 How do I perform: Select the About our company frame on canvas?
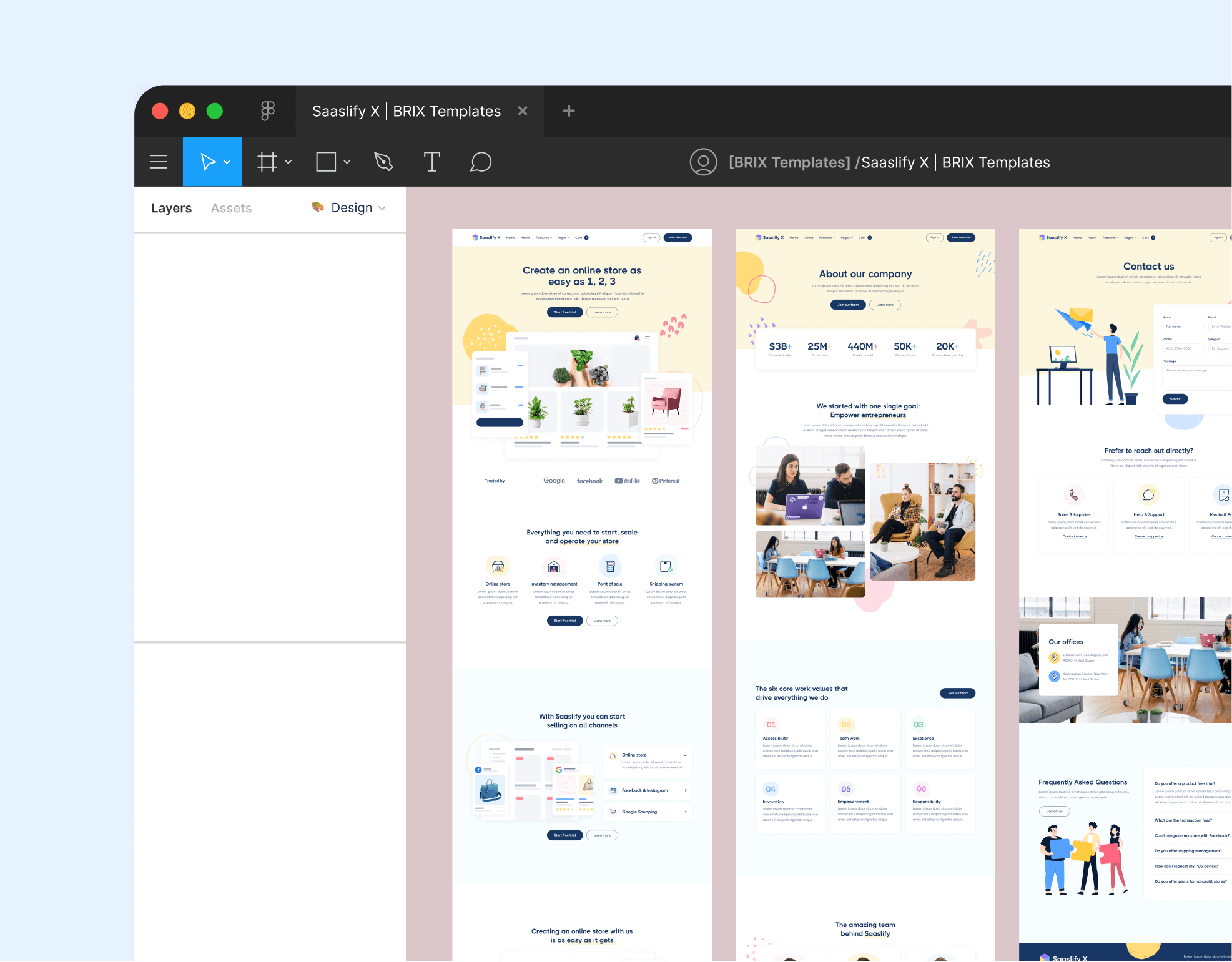tap(865, 274)
